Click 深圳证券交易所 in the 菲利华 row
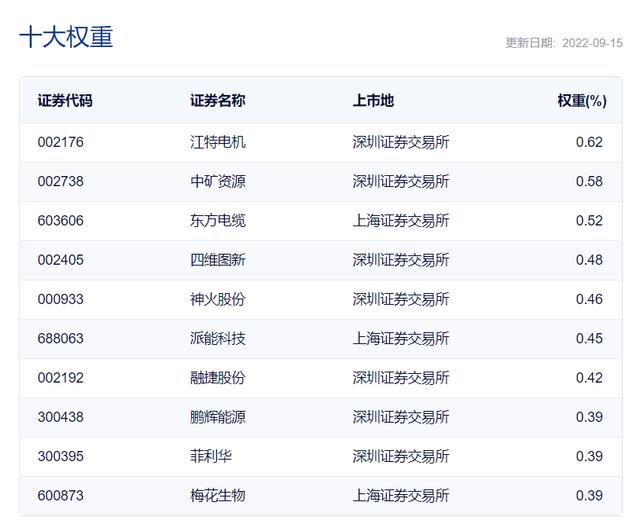The image size is (640, 524). [401, 456]
